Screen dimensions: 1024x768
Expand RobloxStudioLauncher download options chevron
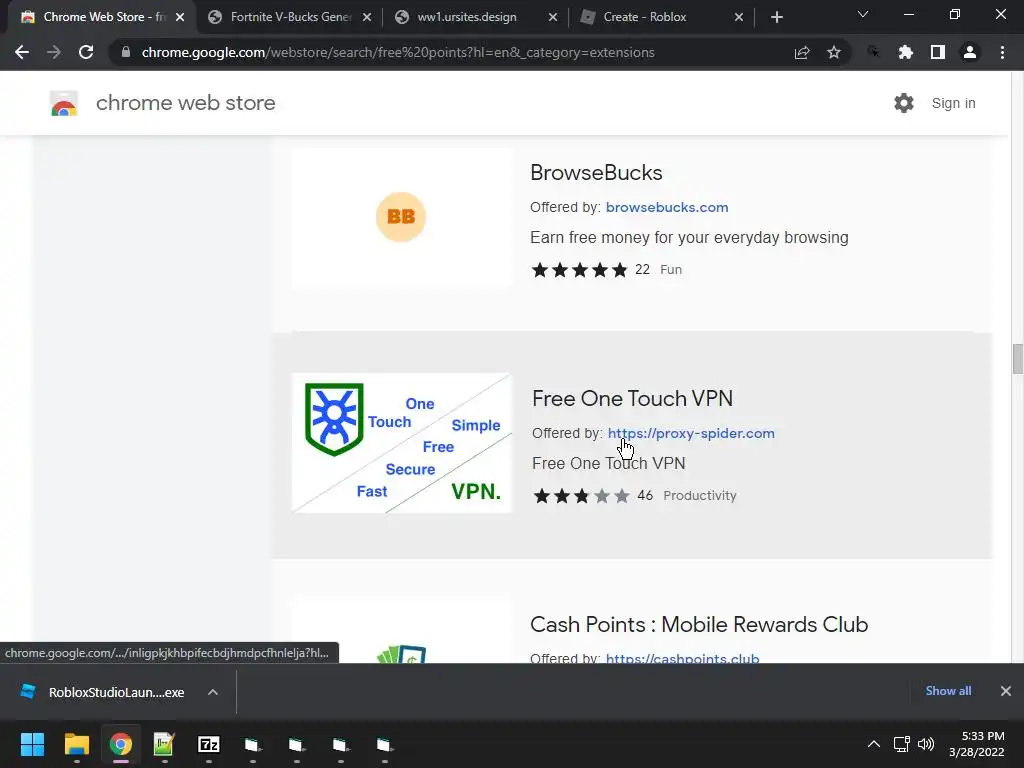pyautogui.click(x=213, y=692)
